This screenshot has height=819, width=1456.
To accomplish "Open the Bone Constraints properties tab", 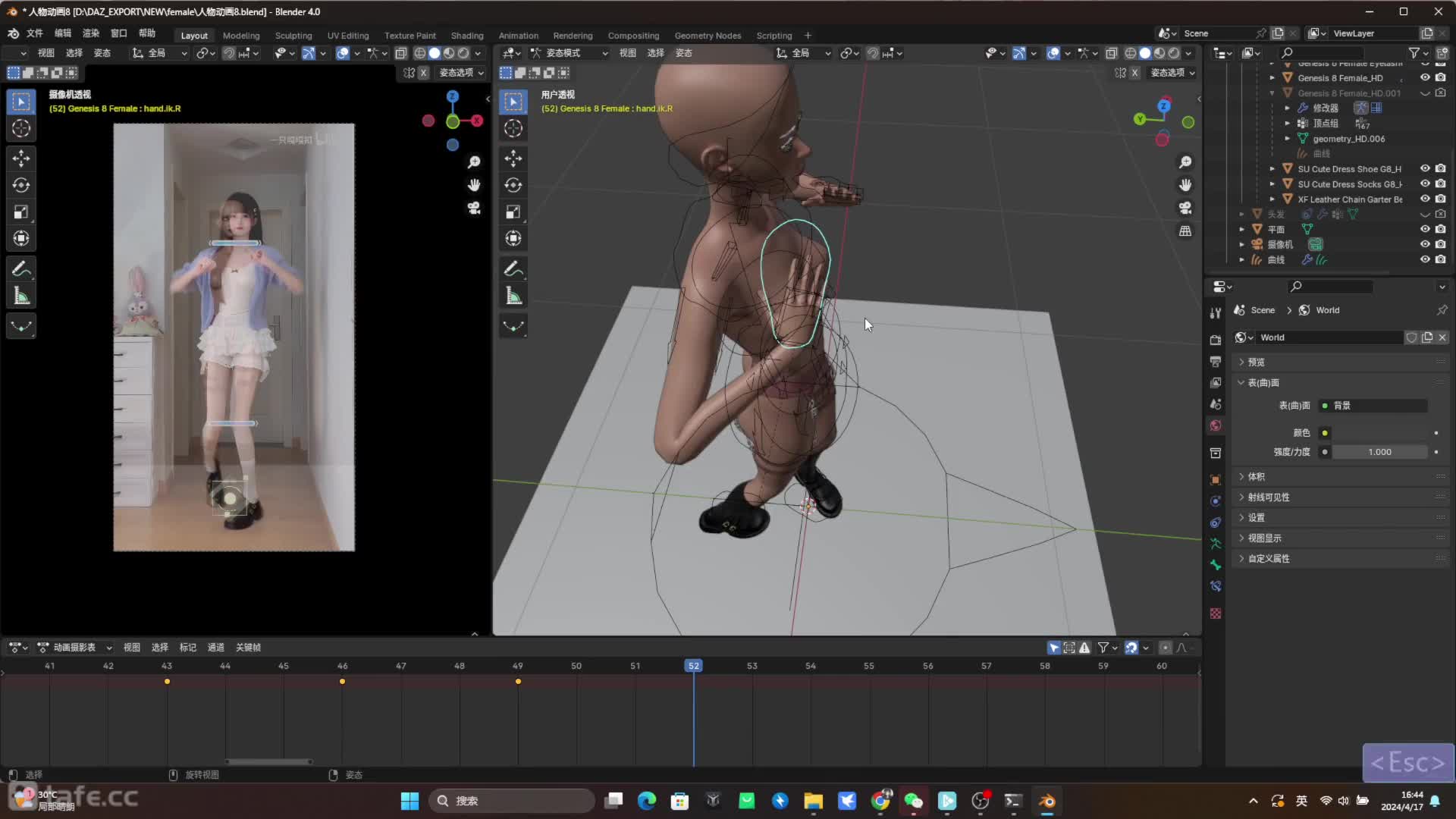I will click(1216, 586).
